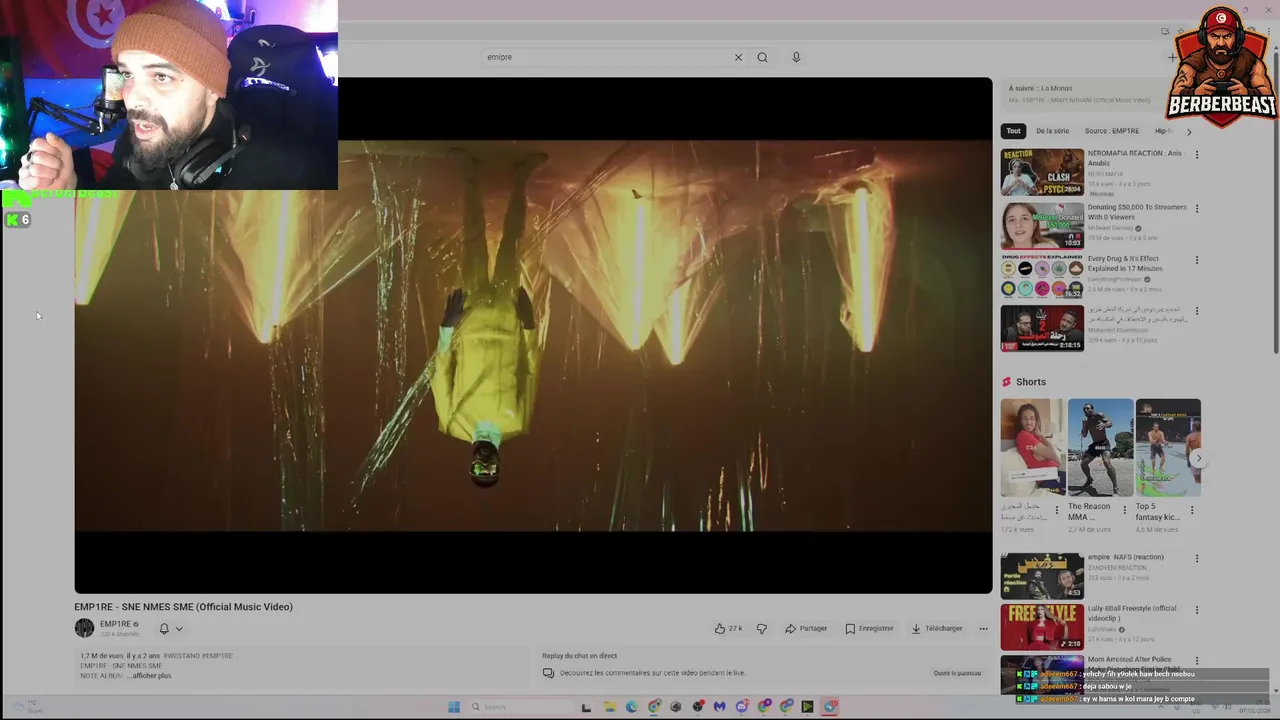1280x720 pixels.
Task: Open Lully 8Ball Freestyle thumbnail
Action: (x=1042, y=627)
